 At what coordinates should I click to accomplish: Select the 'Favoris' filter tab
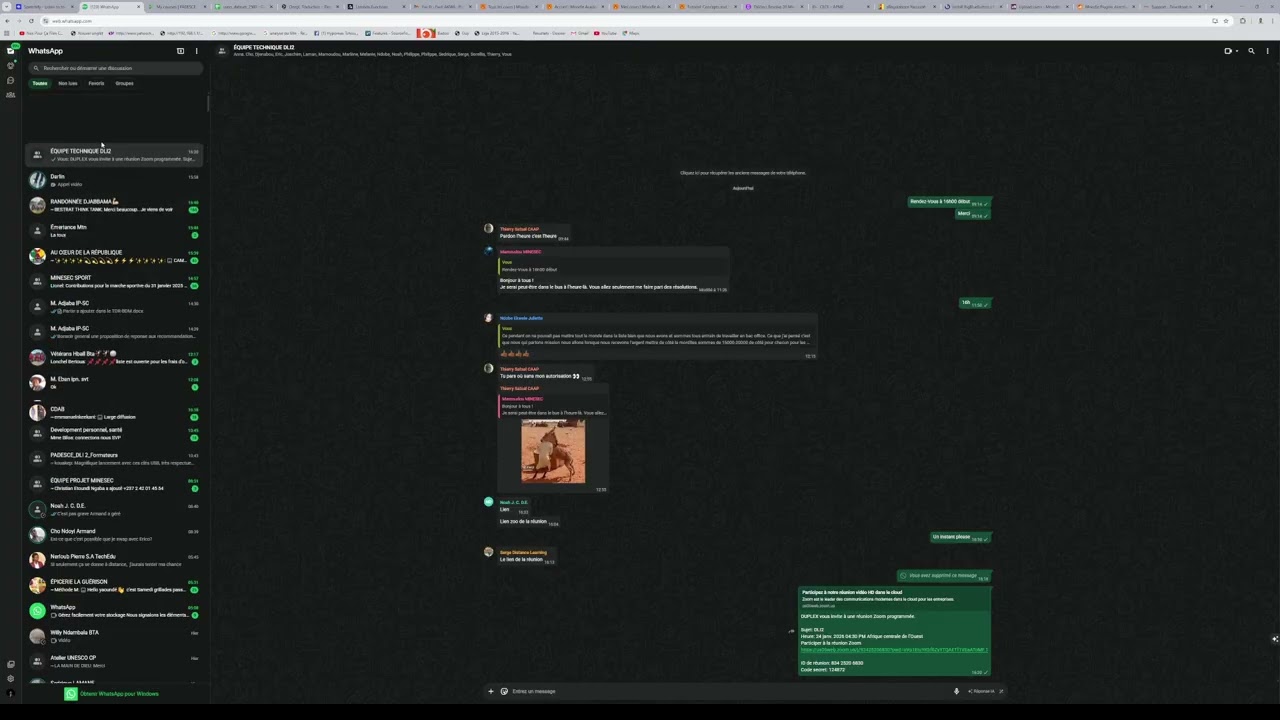point(96,83)
